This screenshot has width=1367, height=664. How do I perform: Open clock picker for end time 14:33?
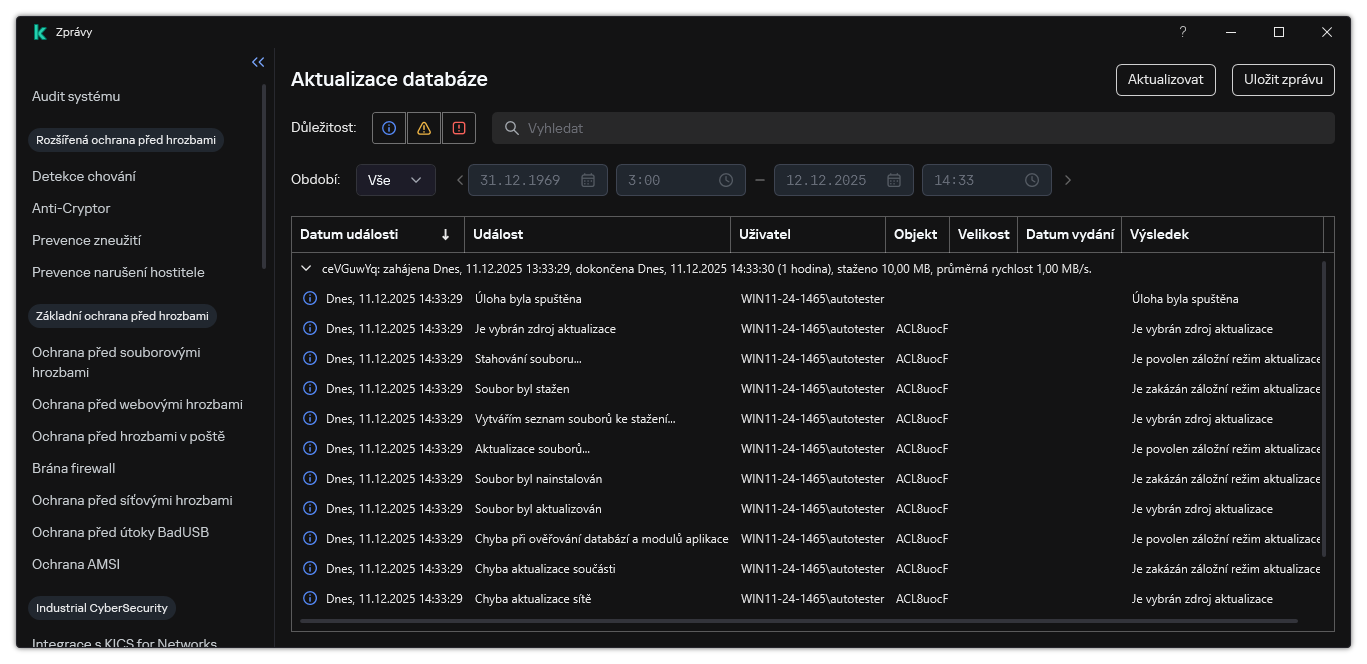(1032, 180)
